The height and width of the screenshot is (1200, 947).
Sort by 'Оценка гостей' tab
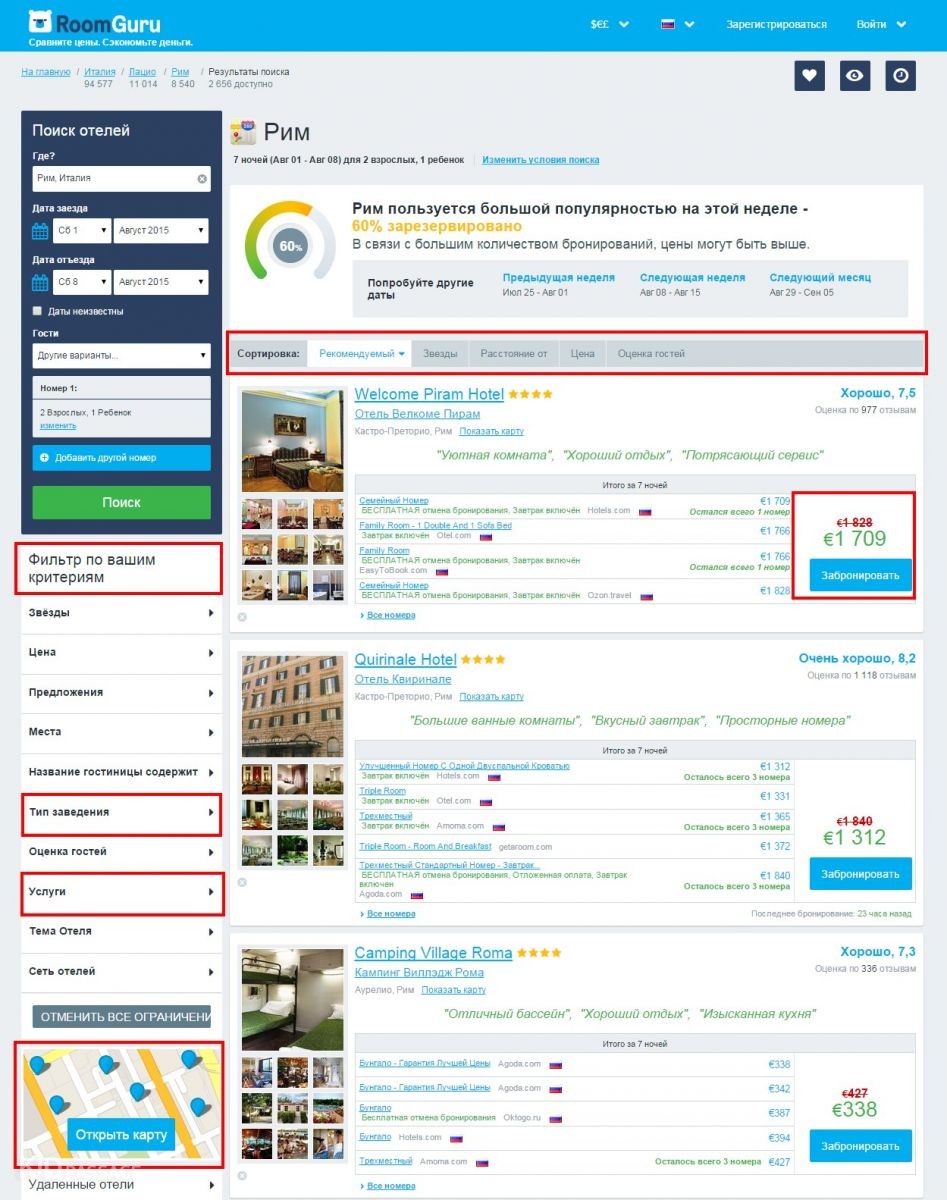(651, 354)
